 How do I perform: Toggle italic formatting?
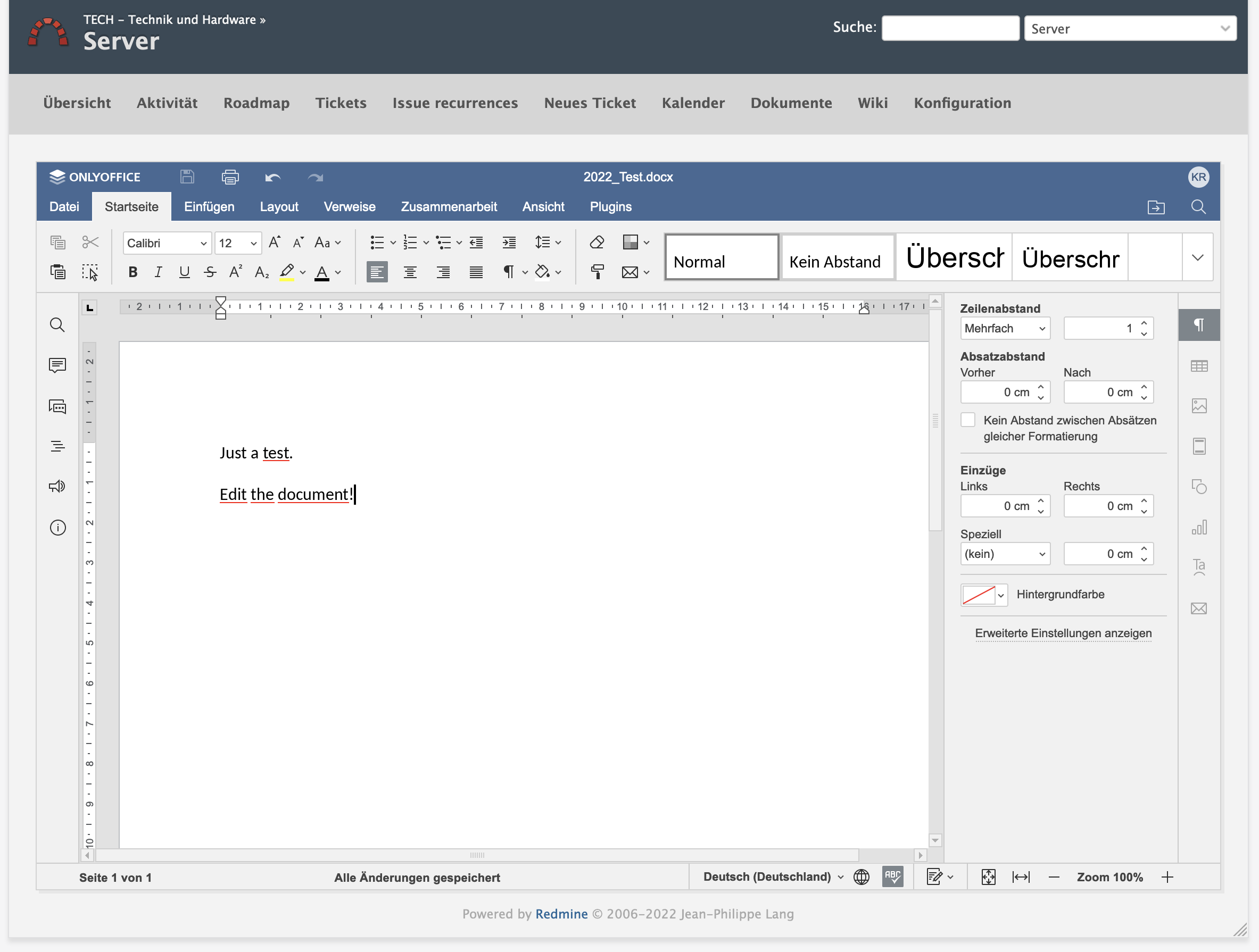pyautogui.click(x=158, y=272)
